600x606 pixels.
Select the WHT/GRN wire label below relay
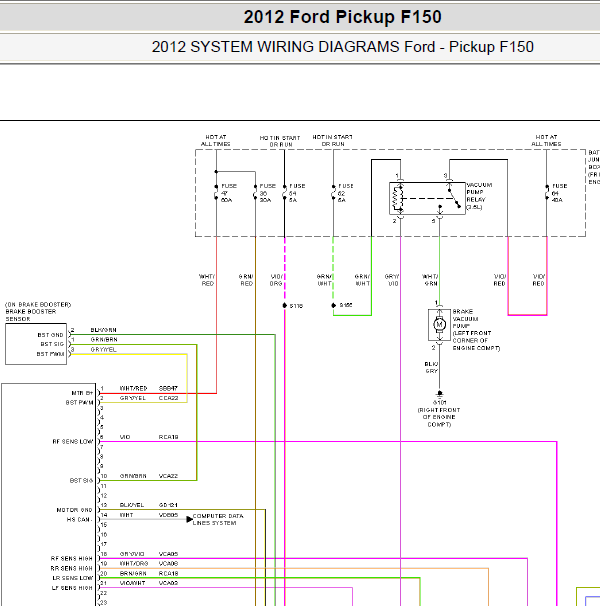[430, 280]
